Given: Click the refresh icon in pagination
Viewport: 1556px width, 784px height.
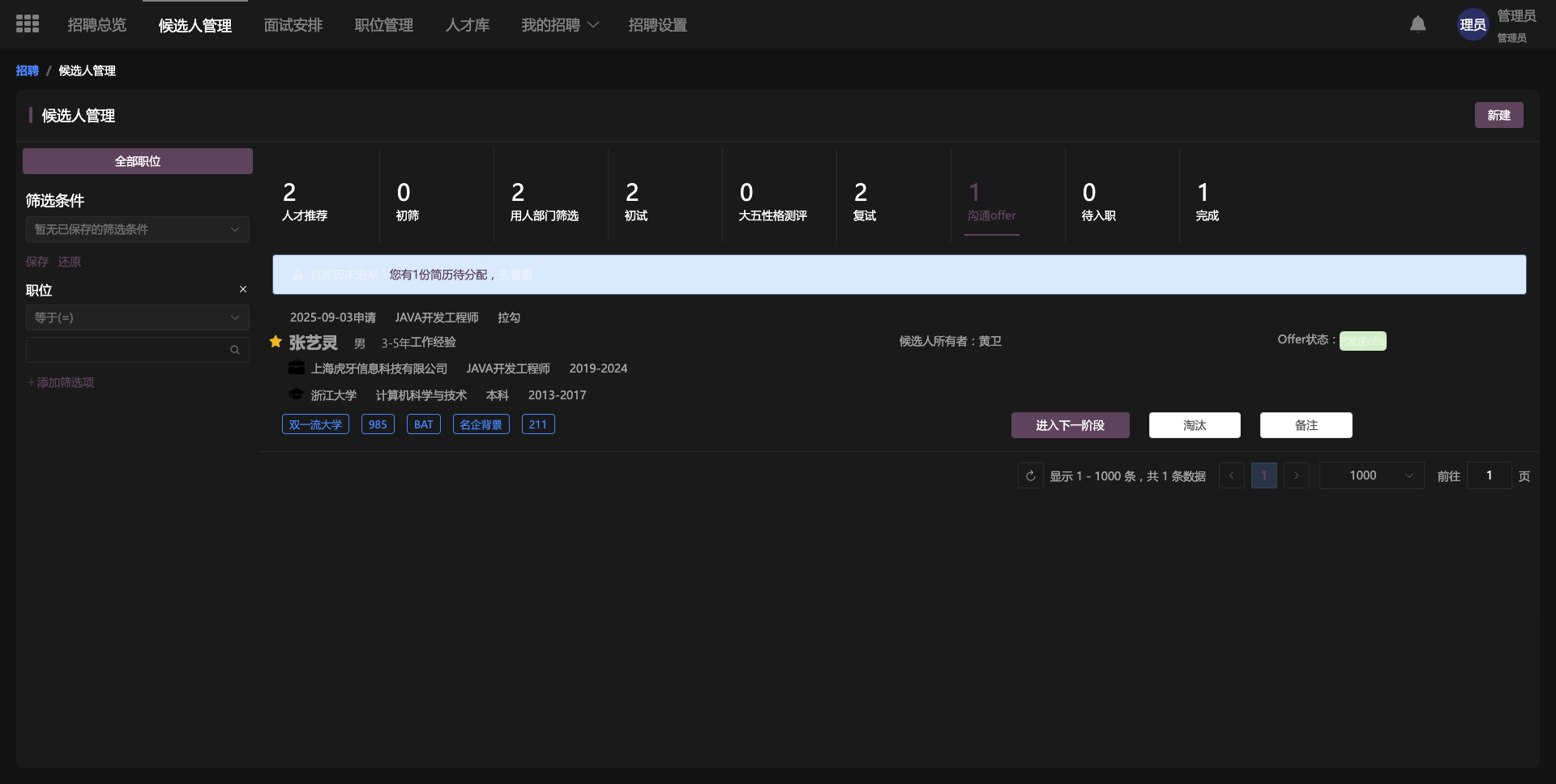Looking at the screenshot, I should (x=1030, y=476).
